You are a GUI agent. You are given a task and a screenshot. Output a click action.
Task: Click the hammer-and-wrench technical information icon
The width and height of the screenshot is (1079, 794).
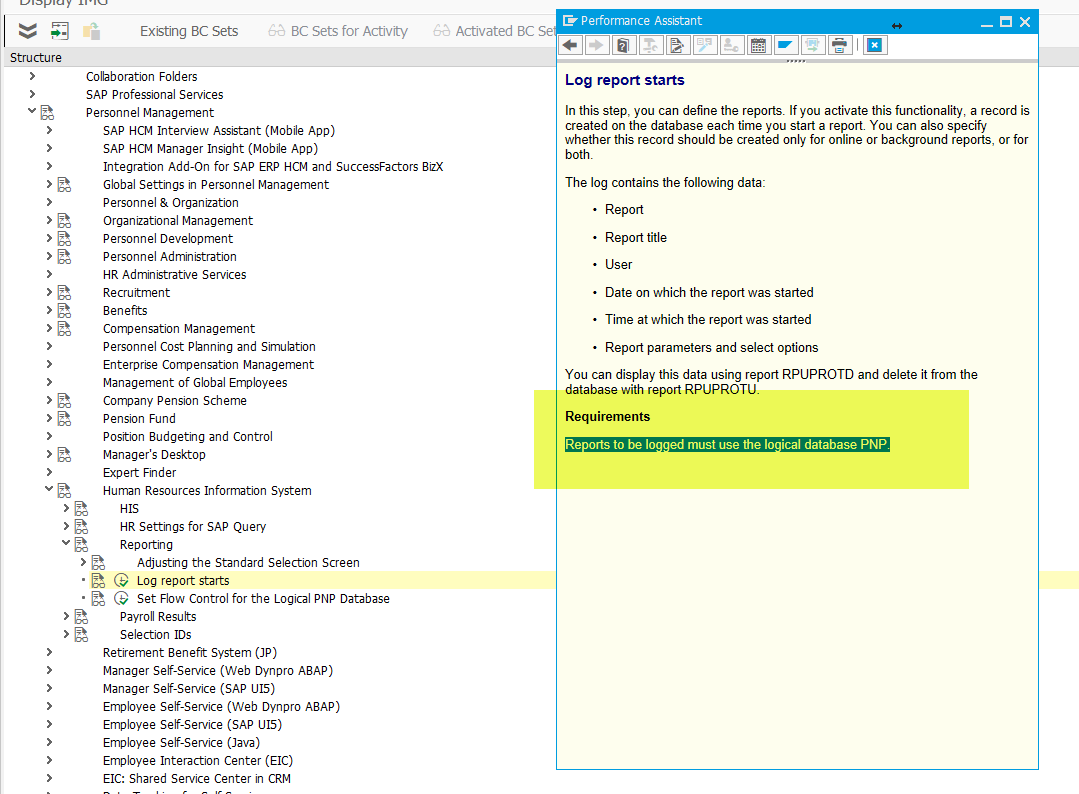coord(650,45)
